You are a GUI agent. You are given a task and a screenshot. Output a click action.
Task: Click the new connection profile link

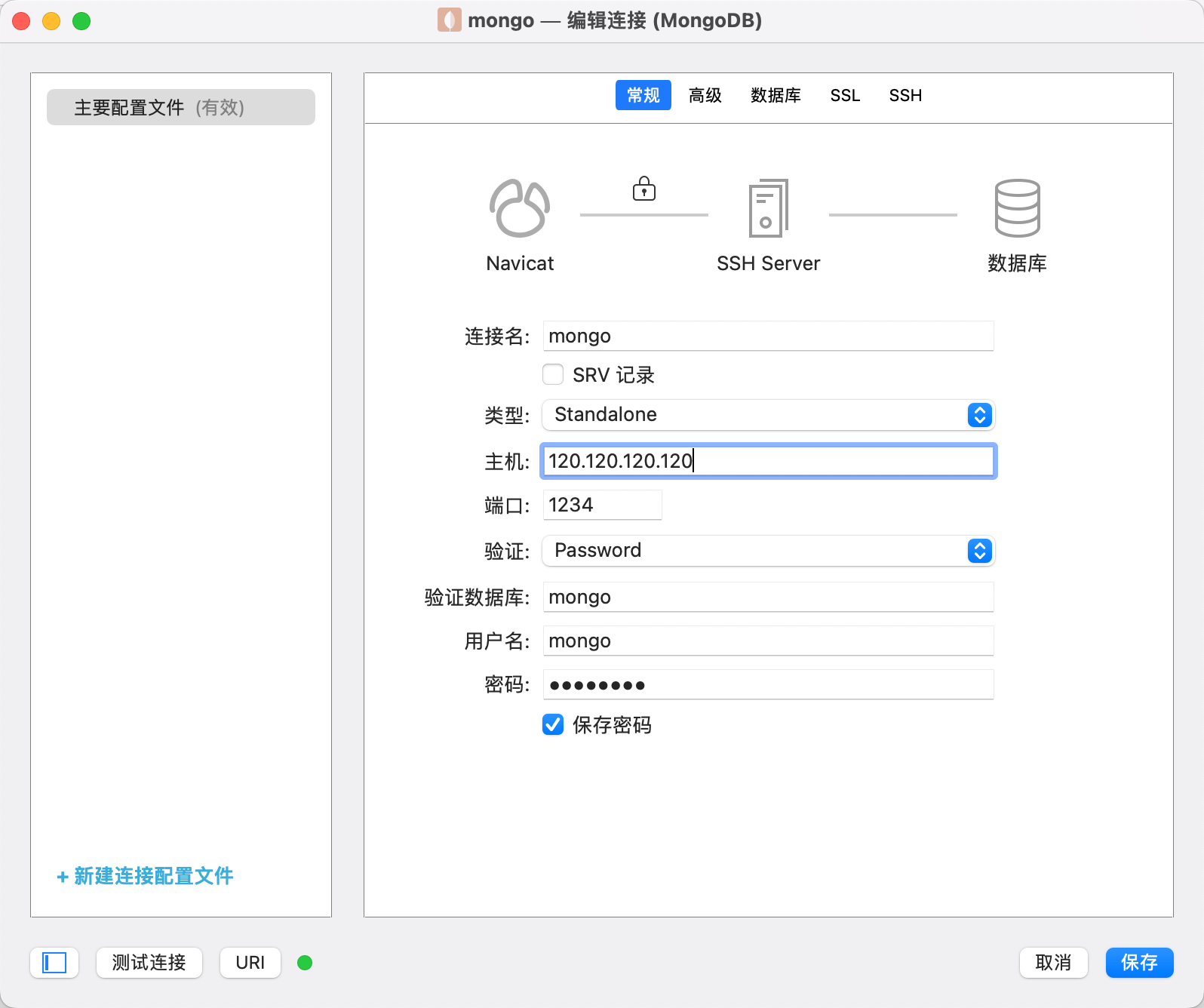click(145, 876)
